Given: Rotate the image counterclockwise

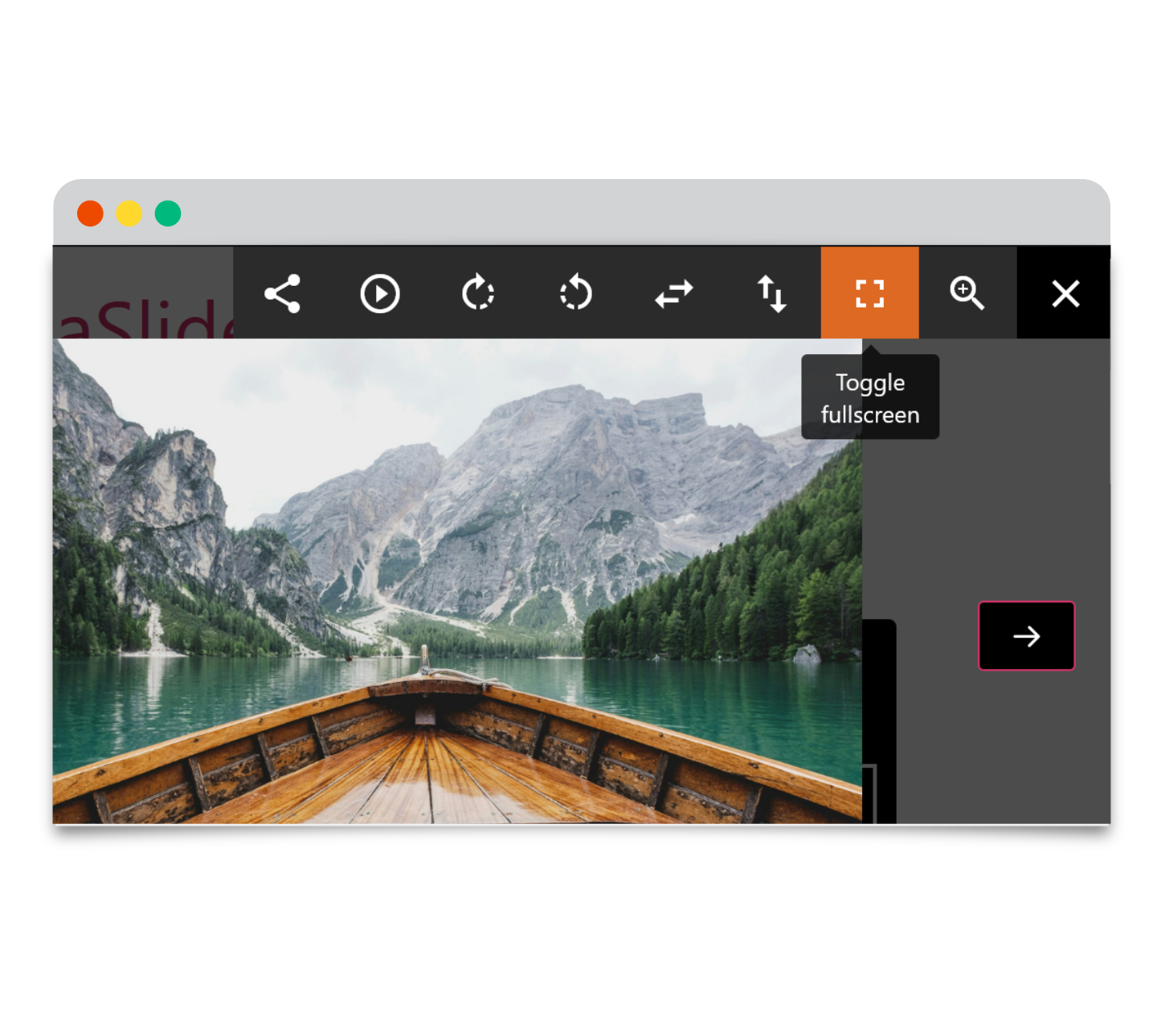Looking at the screenshot, I should pyautogui.click(x=576, y=293).
